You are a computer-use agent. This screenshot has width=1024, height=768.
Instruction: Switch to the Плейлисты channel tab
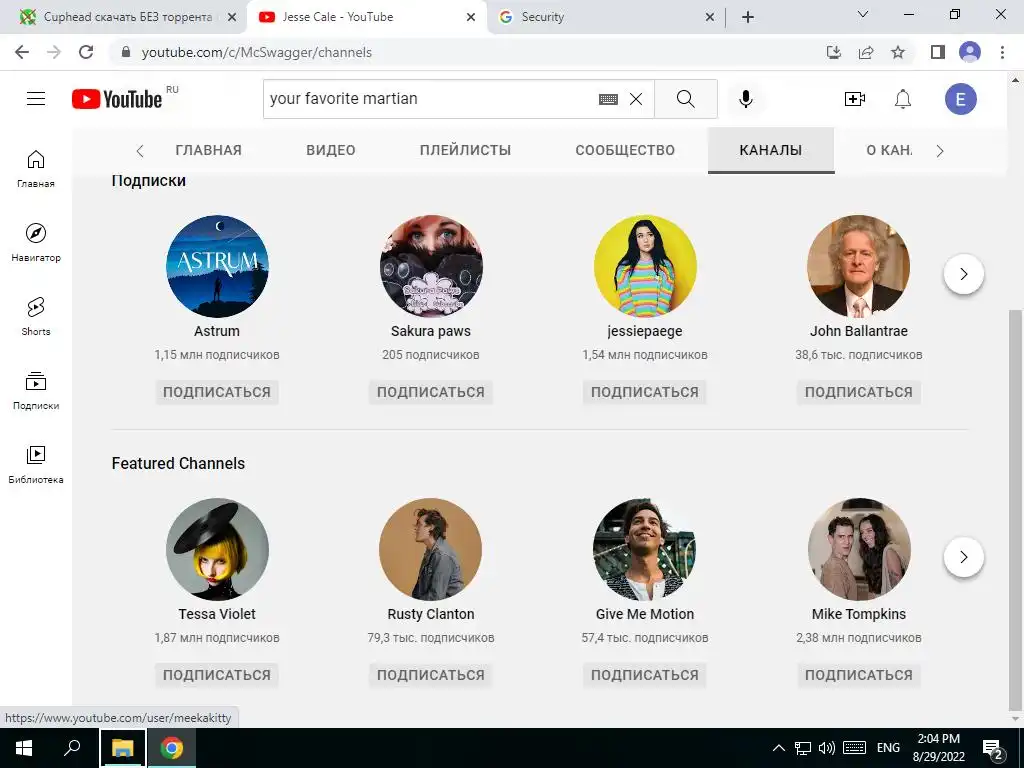point(466,150)
